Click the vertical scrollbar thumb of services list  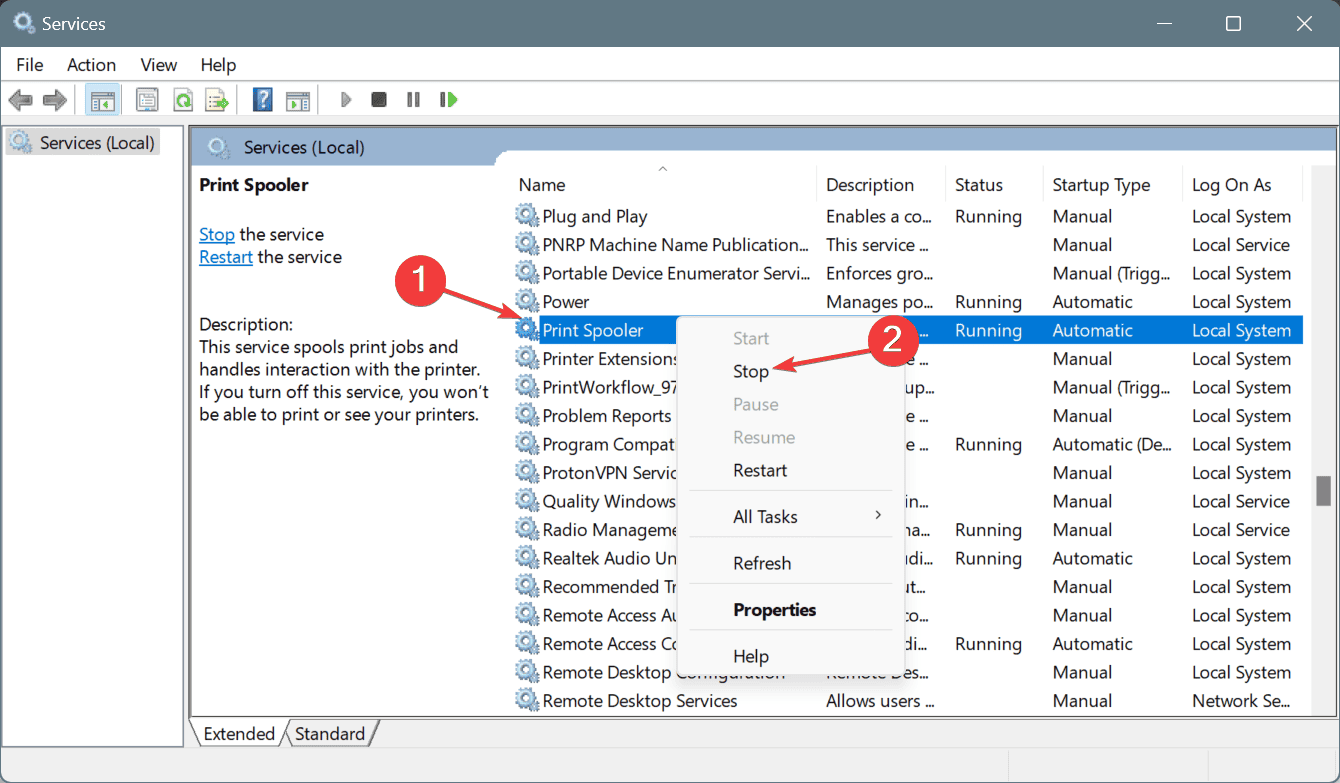pyautogui.click(x=1323, y=491)
